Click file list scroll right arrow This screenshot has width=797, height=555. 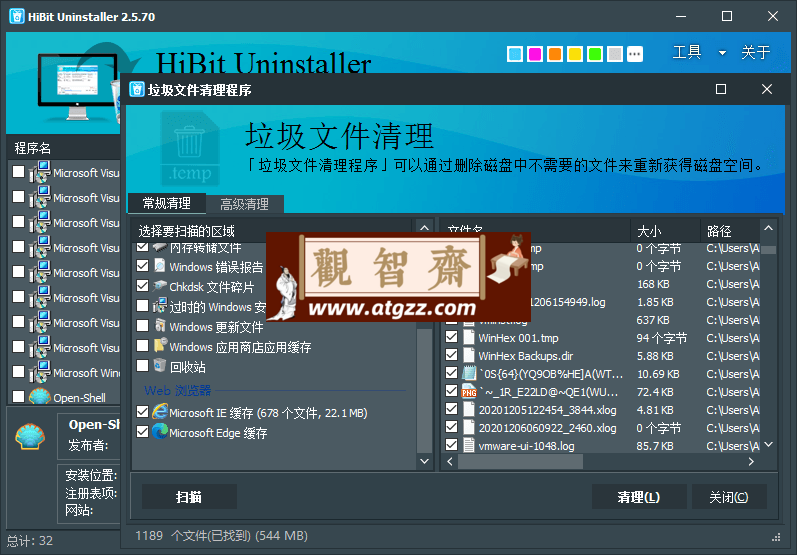click(x=751, y=461)
